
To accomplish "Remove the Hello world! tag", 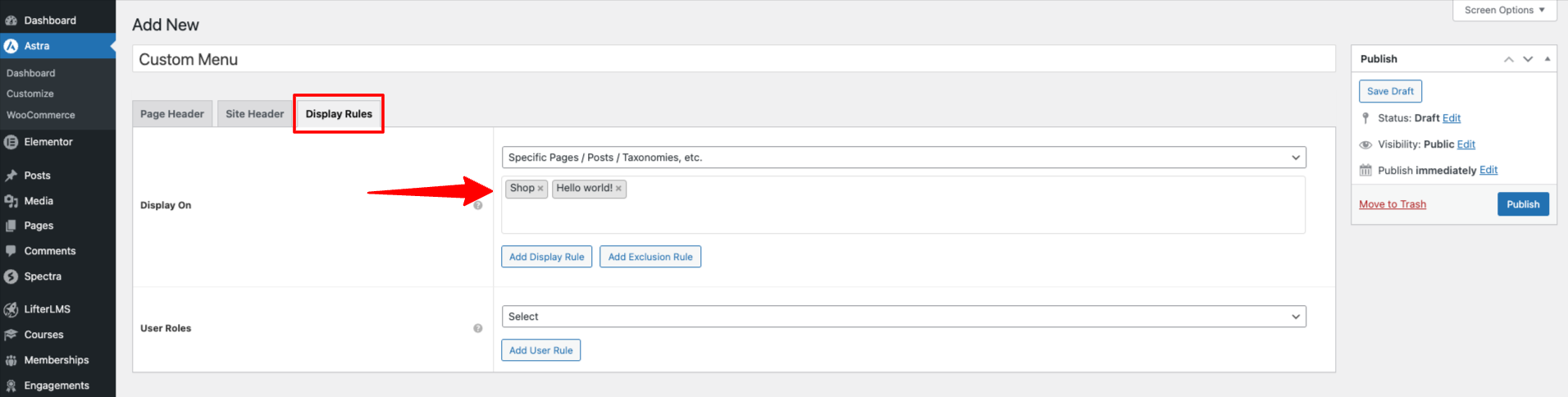I will tap(618, 189).
